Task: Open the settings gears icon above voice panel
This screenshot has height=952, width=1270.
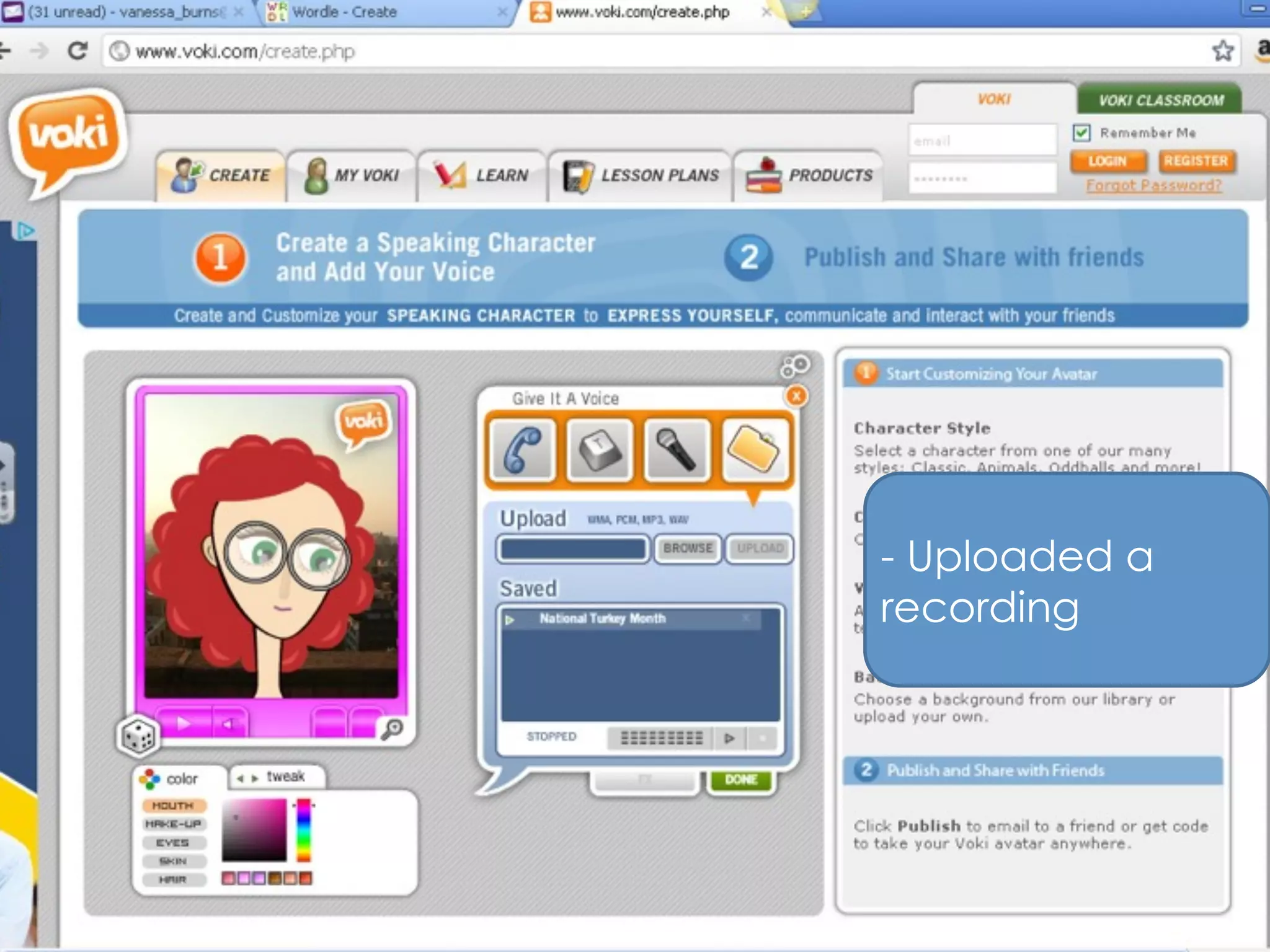Action: click(794, 366)
